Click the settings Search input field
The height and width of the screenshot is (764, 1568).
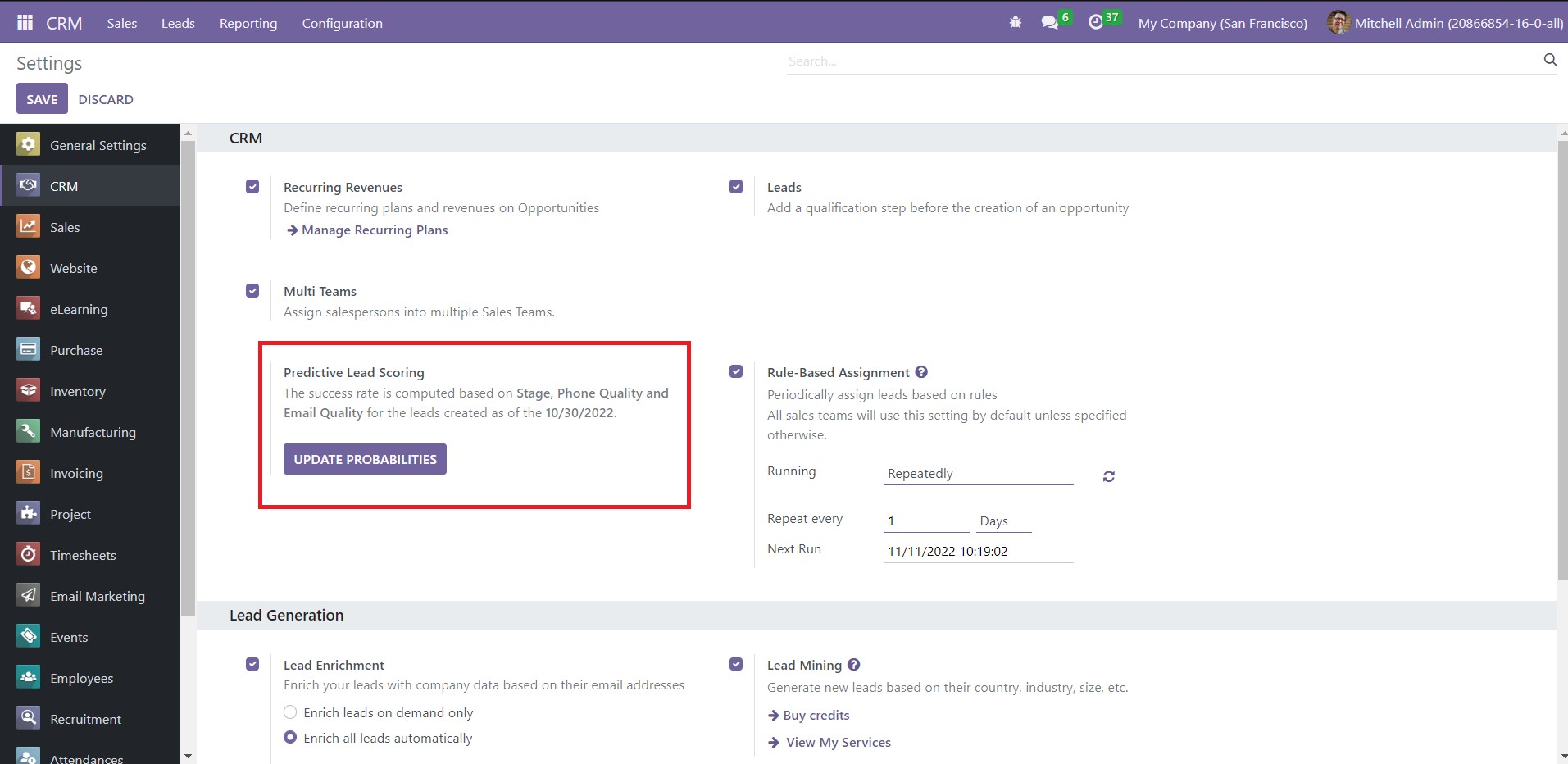tap(1164, 61)
